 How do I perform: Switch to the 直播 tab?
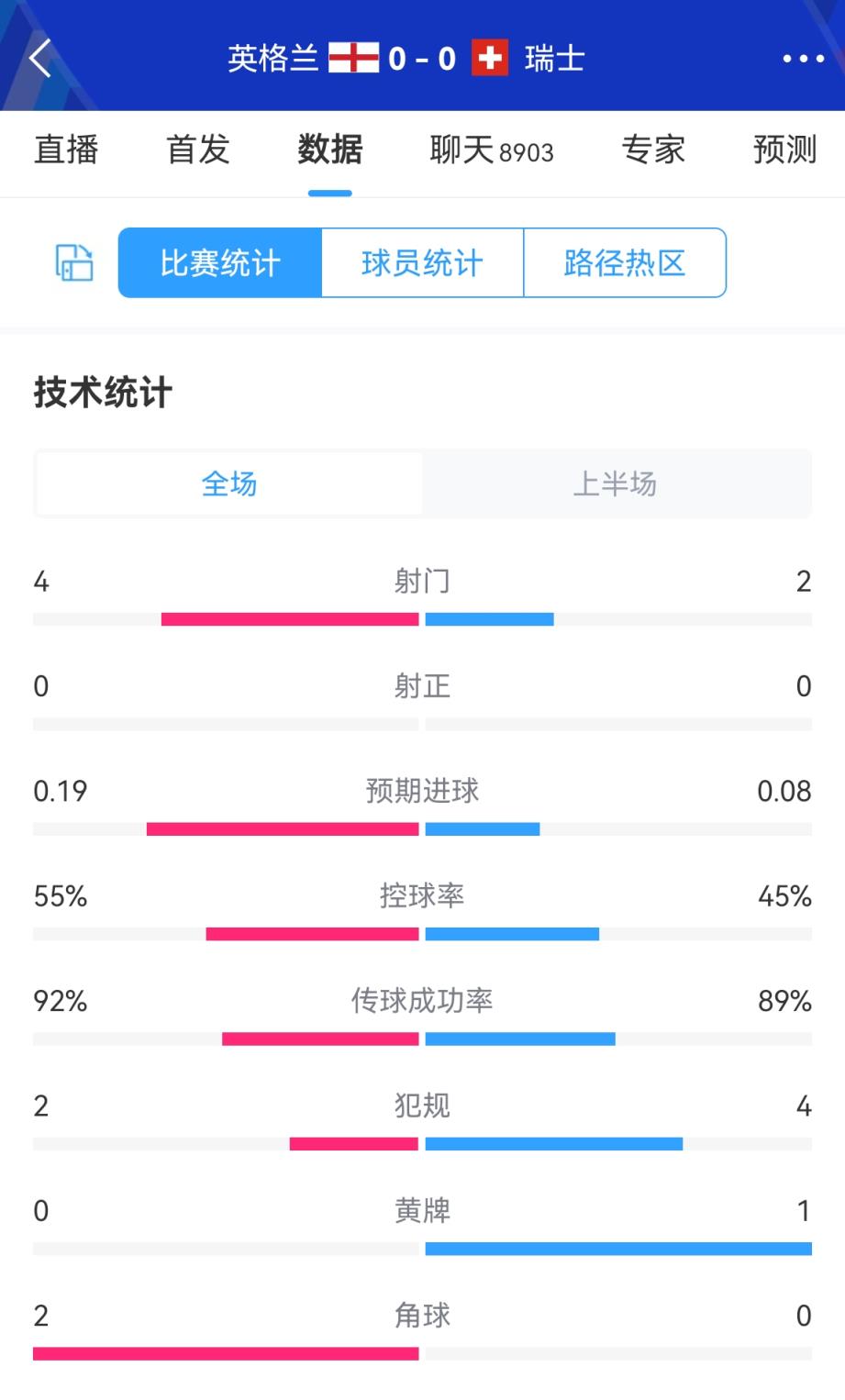point(66,150)
